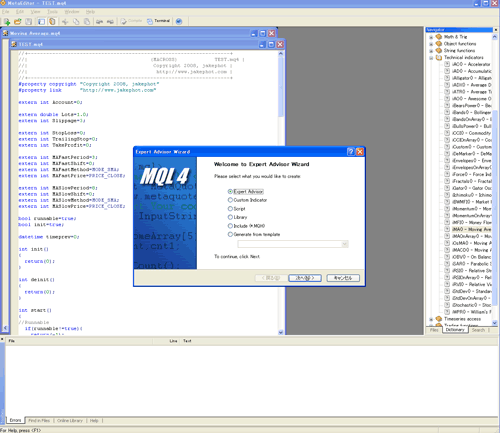
Task: Click the Save toolbar icon
Action: [29, 22]
